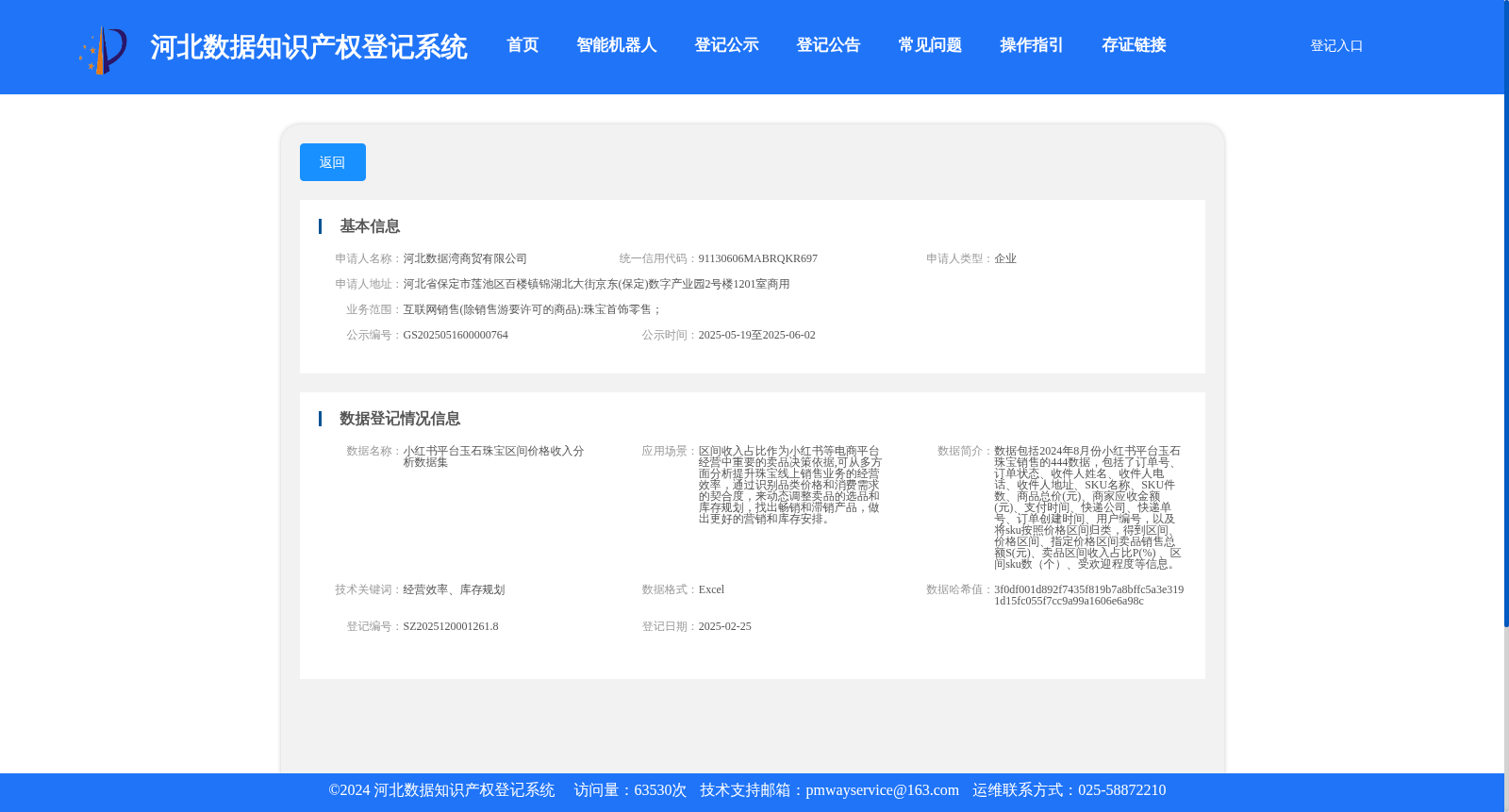
Task: Select 公示时间 2025-05-19至2025-06-02
Action: click(x=757, y=335)
